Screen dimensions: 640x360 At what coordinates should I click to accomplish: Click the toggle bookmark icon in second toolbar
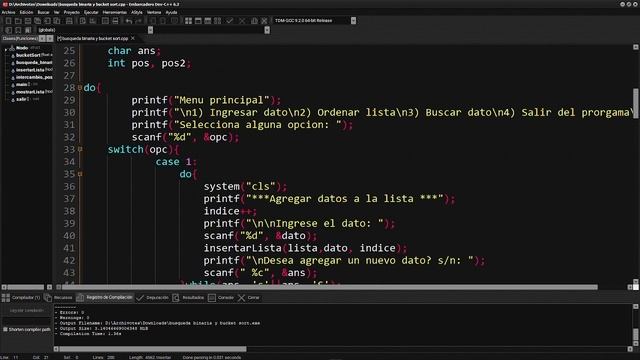pos(18,30)
